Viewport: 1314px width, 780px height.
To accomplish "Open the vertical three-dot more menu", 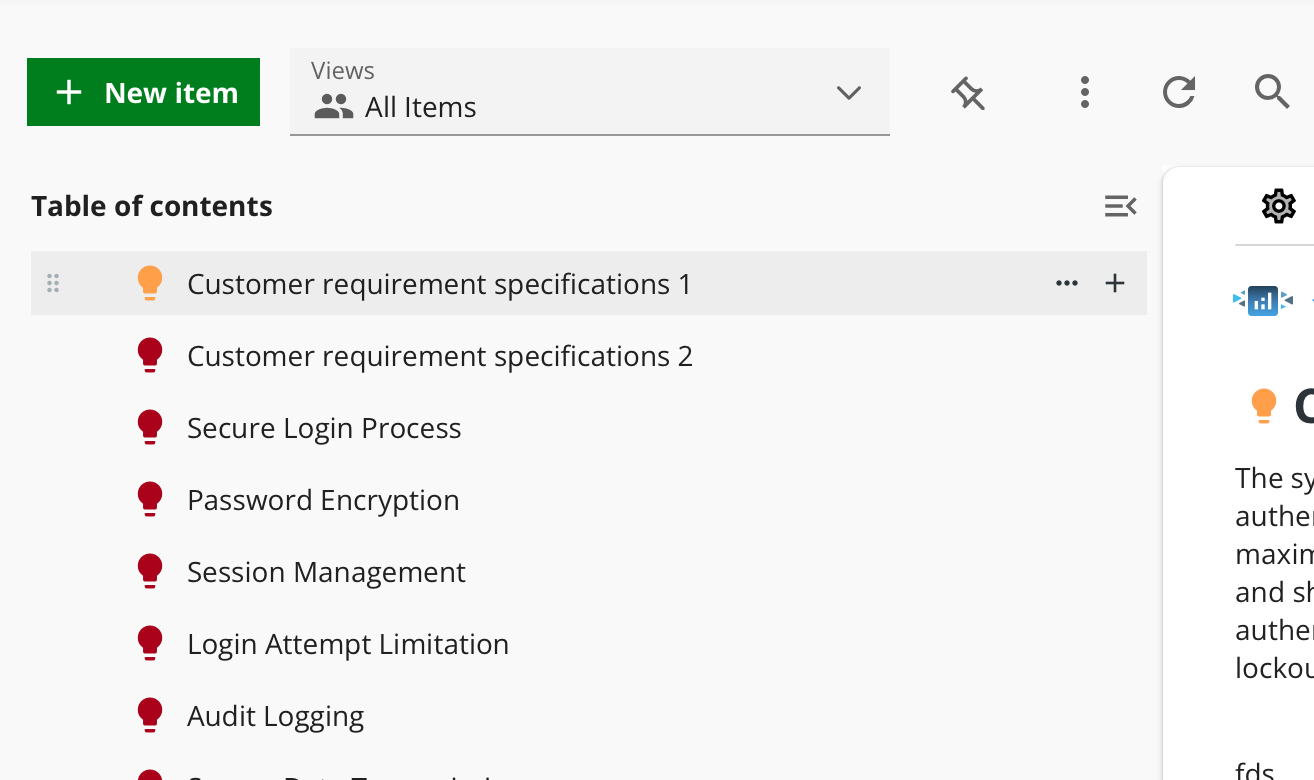I will [1084, 92].
